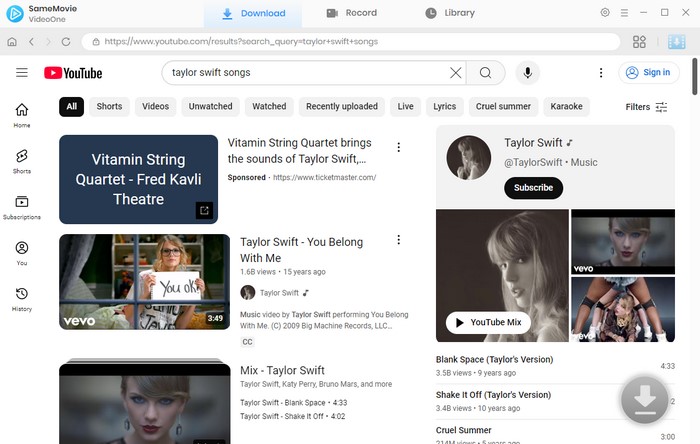Image resolution: width=700 pixels, height=444 pixels.
Task: Click the external link icon on ad
Action: pyautogui.click(x=204, y=211)
